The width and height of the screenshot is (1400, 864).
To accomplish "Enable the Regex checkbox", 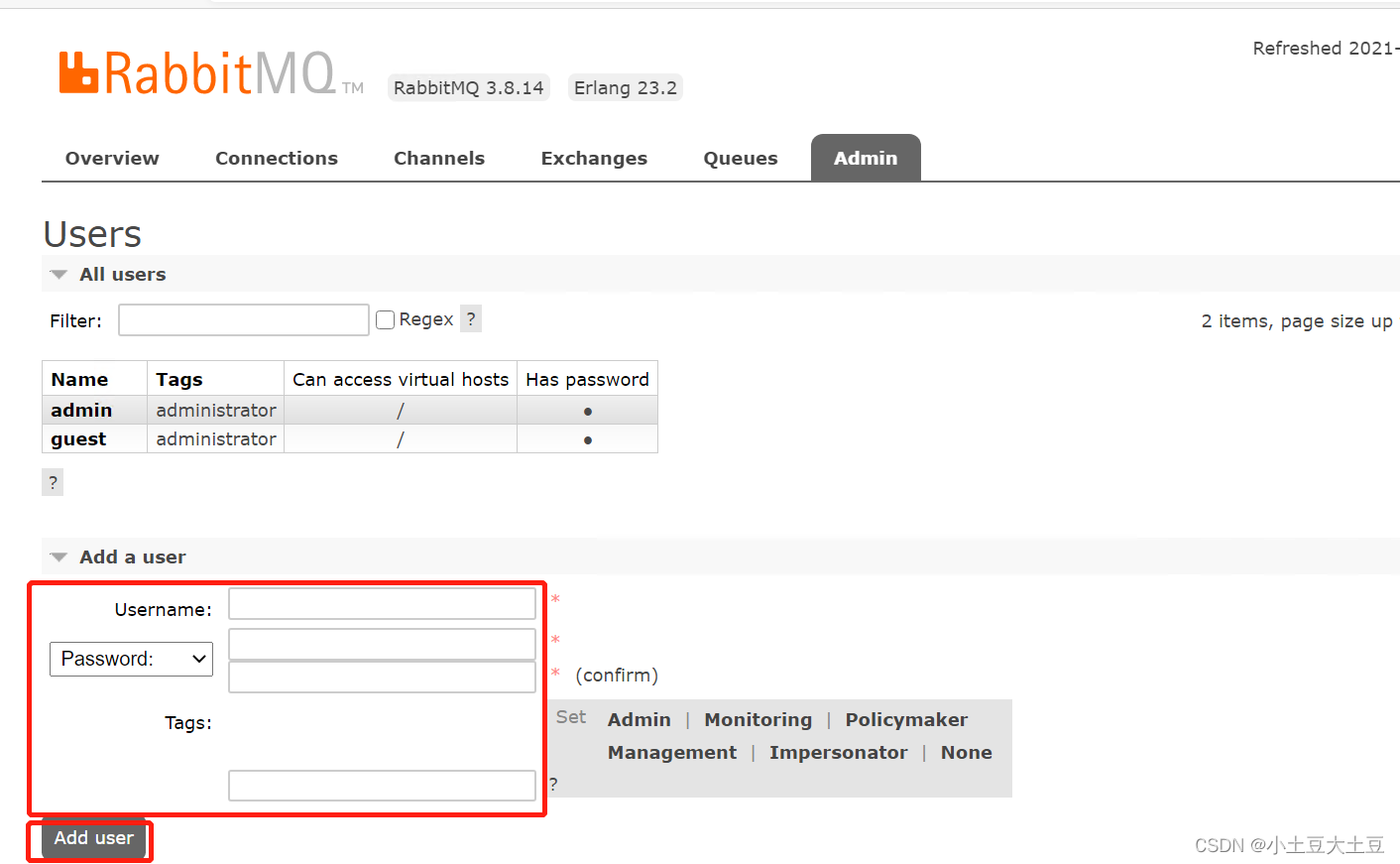I will click(386, 319).
